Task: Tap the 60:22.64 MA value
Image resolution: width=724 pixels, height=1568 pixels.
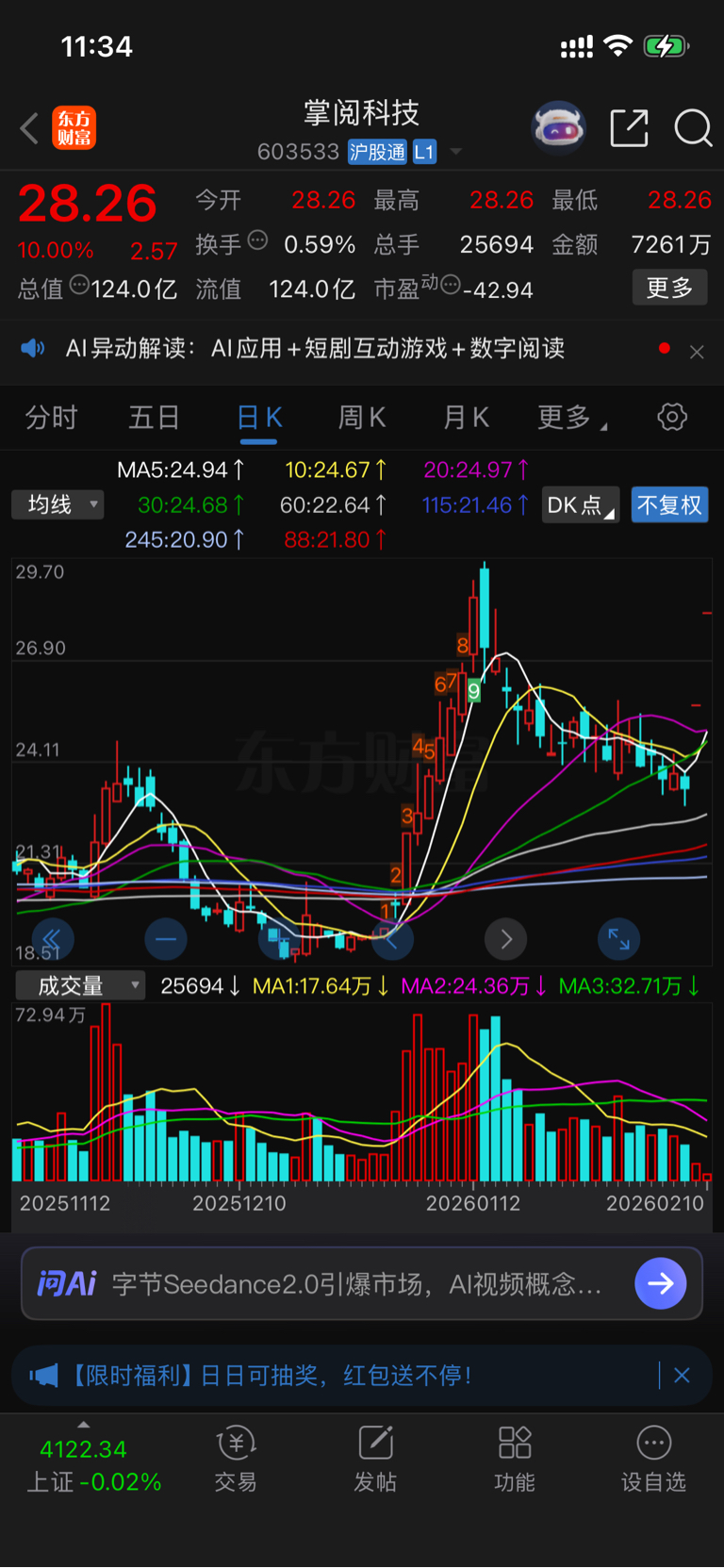Action: click(x=332, y=504)
